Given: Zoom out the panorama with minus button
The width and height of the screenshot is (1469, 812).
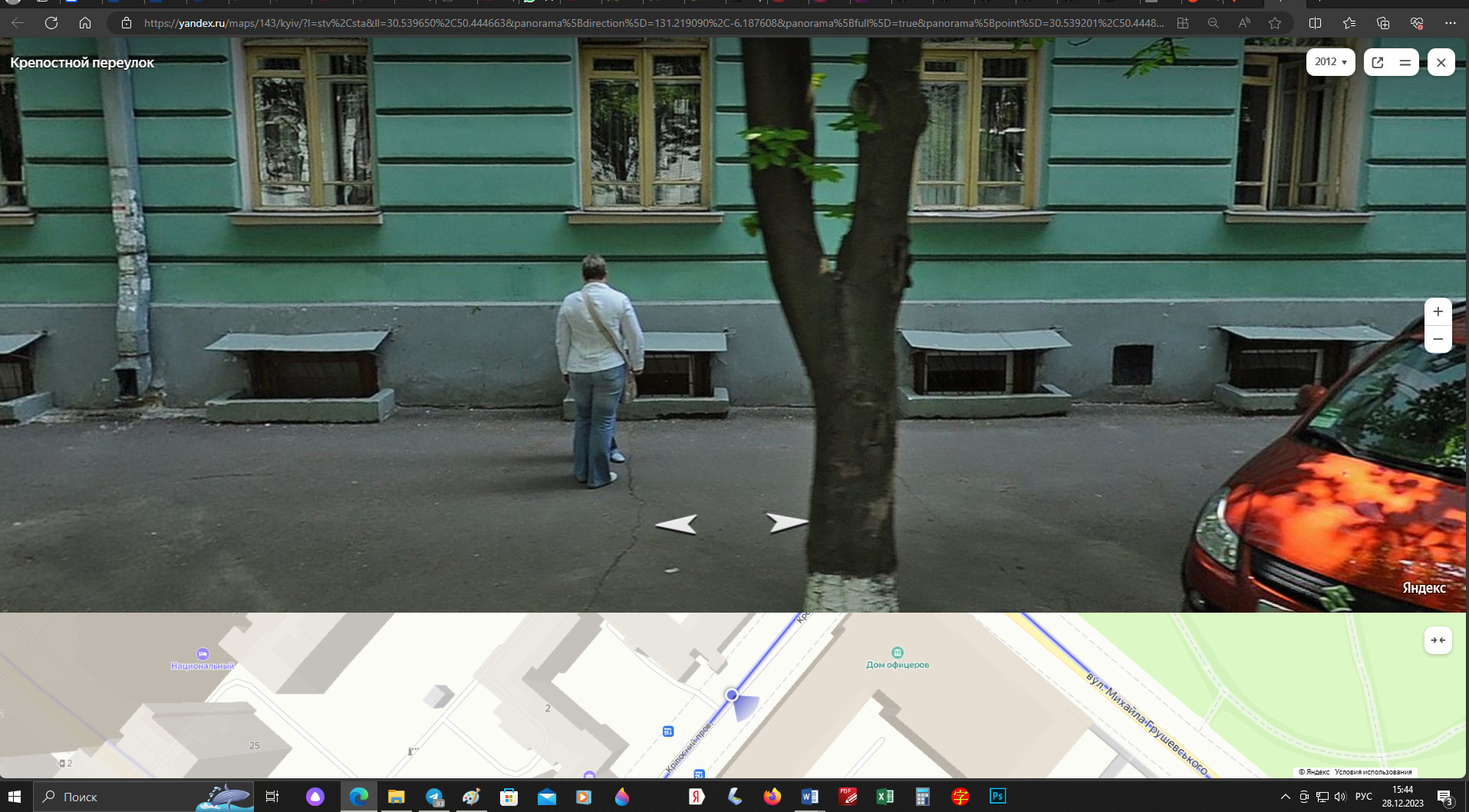Looking at the screenshot, I should click(x=1438, y=339).
